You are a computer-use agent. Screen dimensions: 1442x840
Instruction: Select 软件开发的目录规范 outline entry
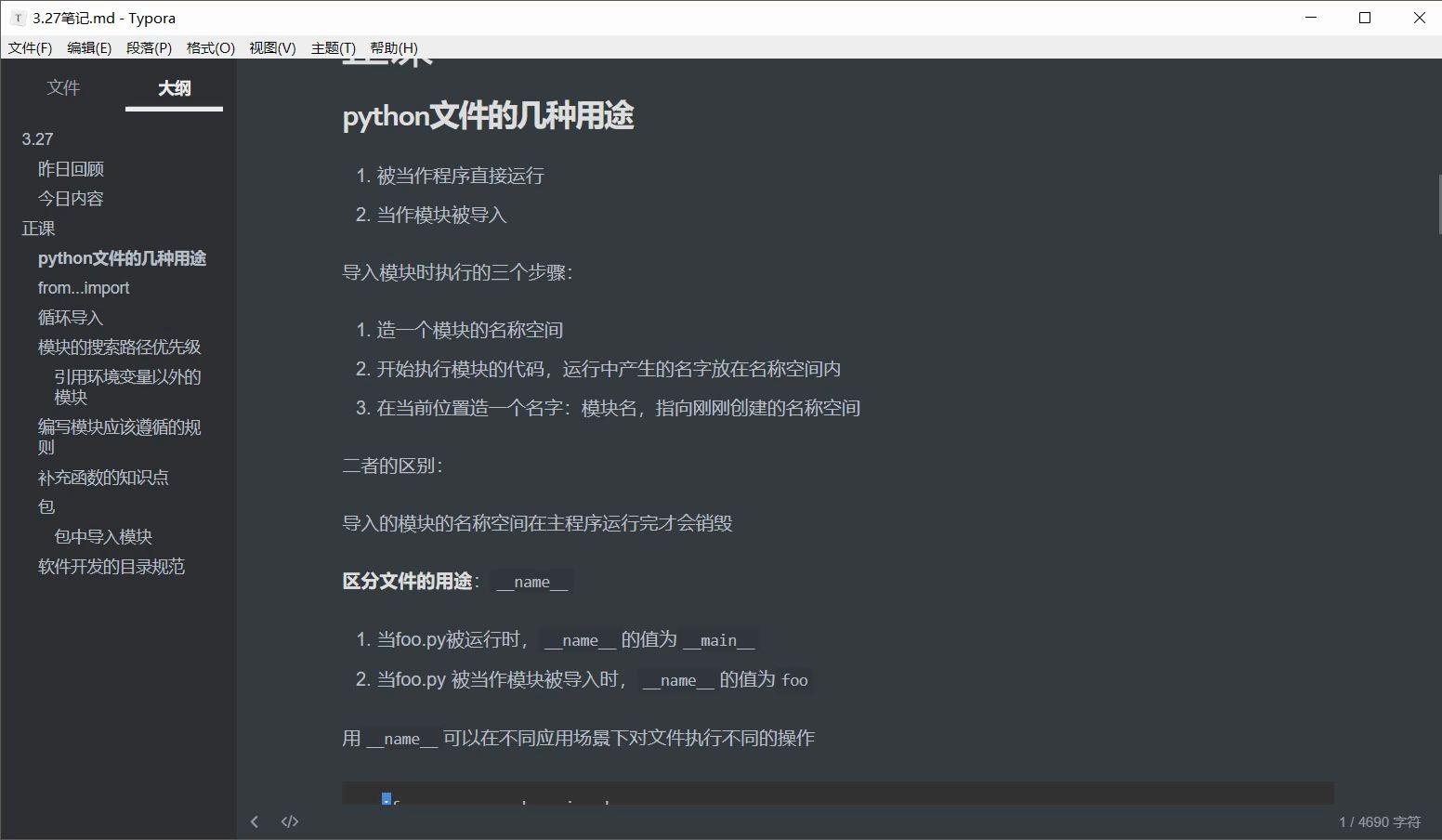click(x=111, y=567)
